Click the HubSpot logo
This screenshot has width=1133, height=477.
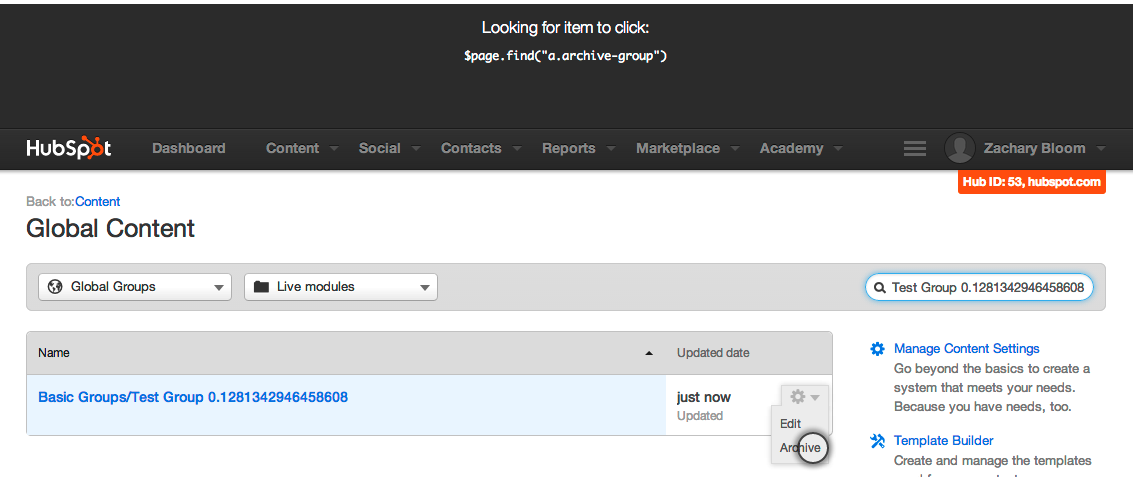(x=69, y=148)
